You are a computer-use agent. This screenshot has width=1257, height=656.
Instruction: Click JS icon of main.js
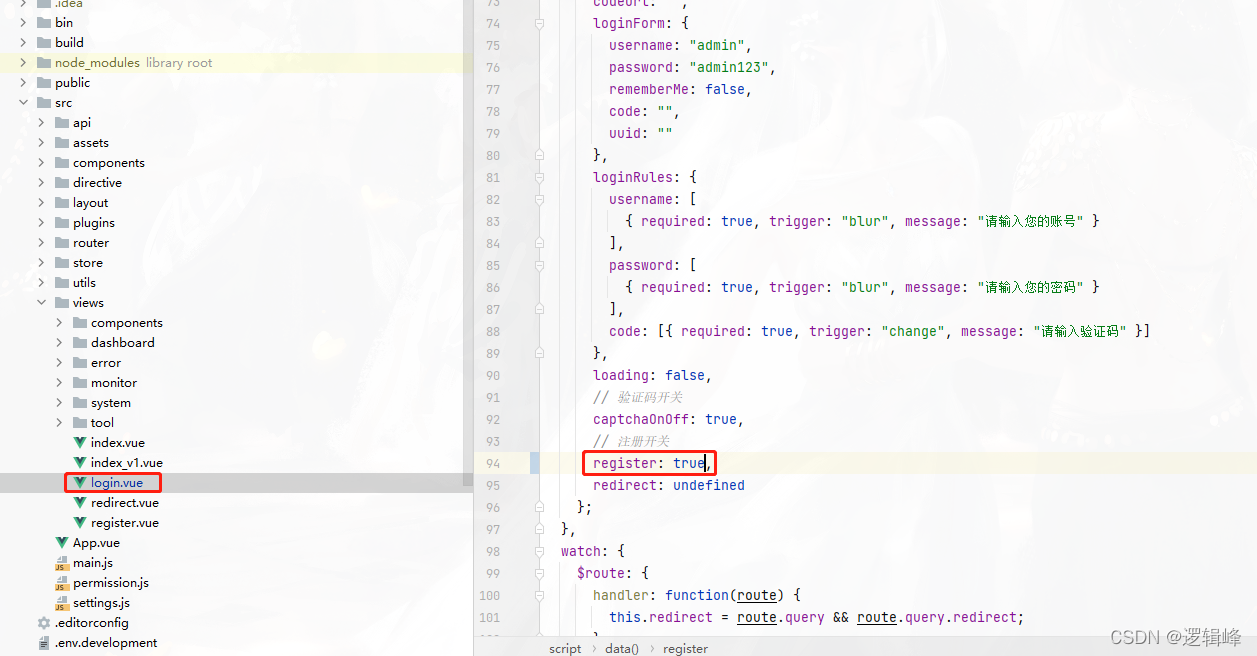62,562
